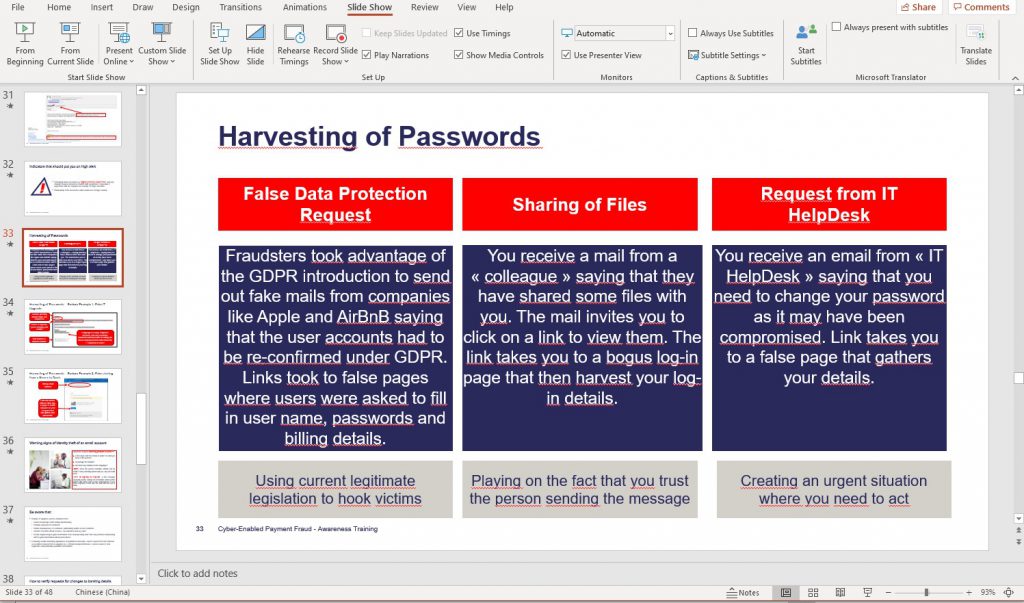Pick slide 37 thumbnail
This screenshot has height=603, width=1024.
coord(72,534)
